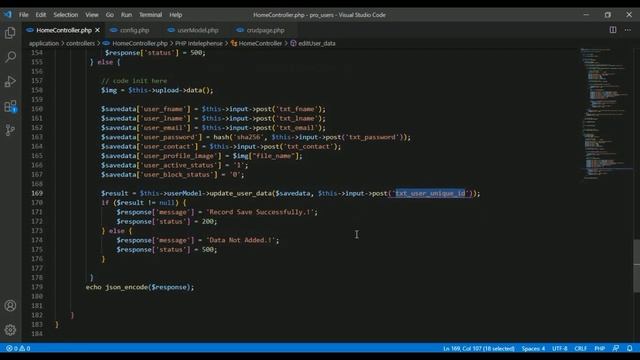Click the VS Code logo icon
The width and height of the screenshot is (640, 360).
8,15
